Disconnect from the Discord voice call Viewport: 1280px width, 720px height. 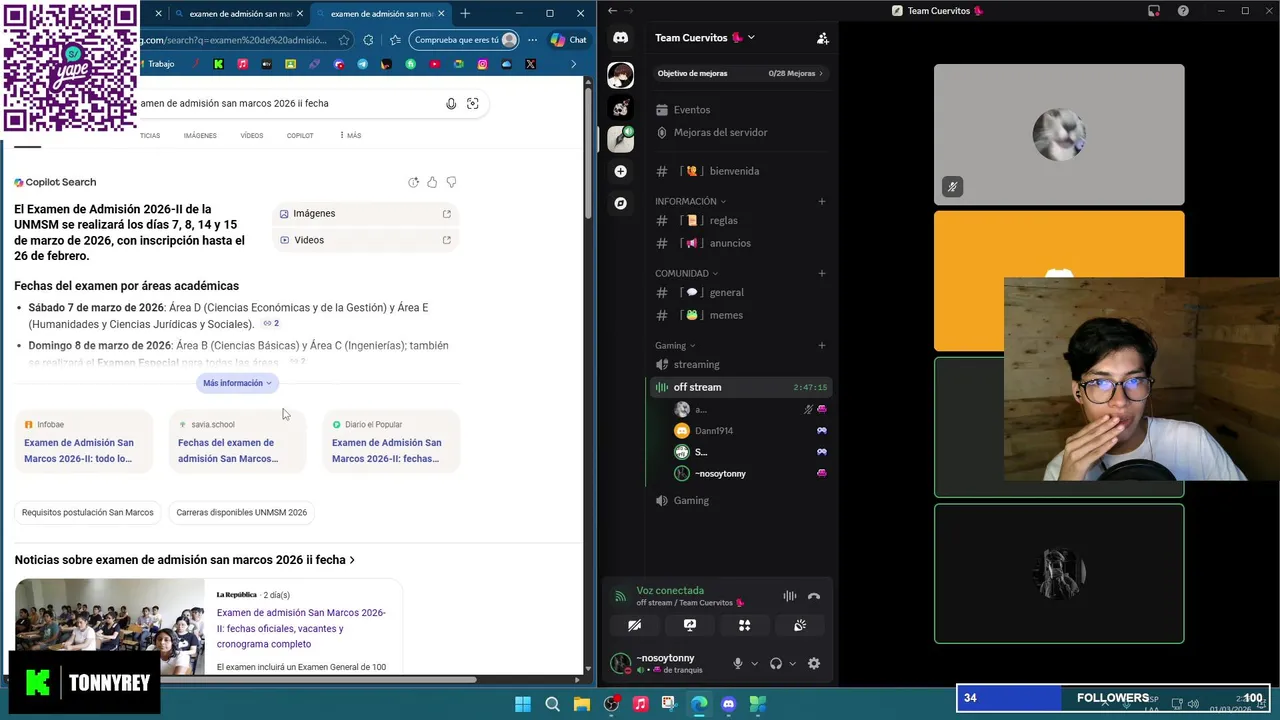814,596
